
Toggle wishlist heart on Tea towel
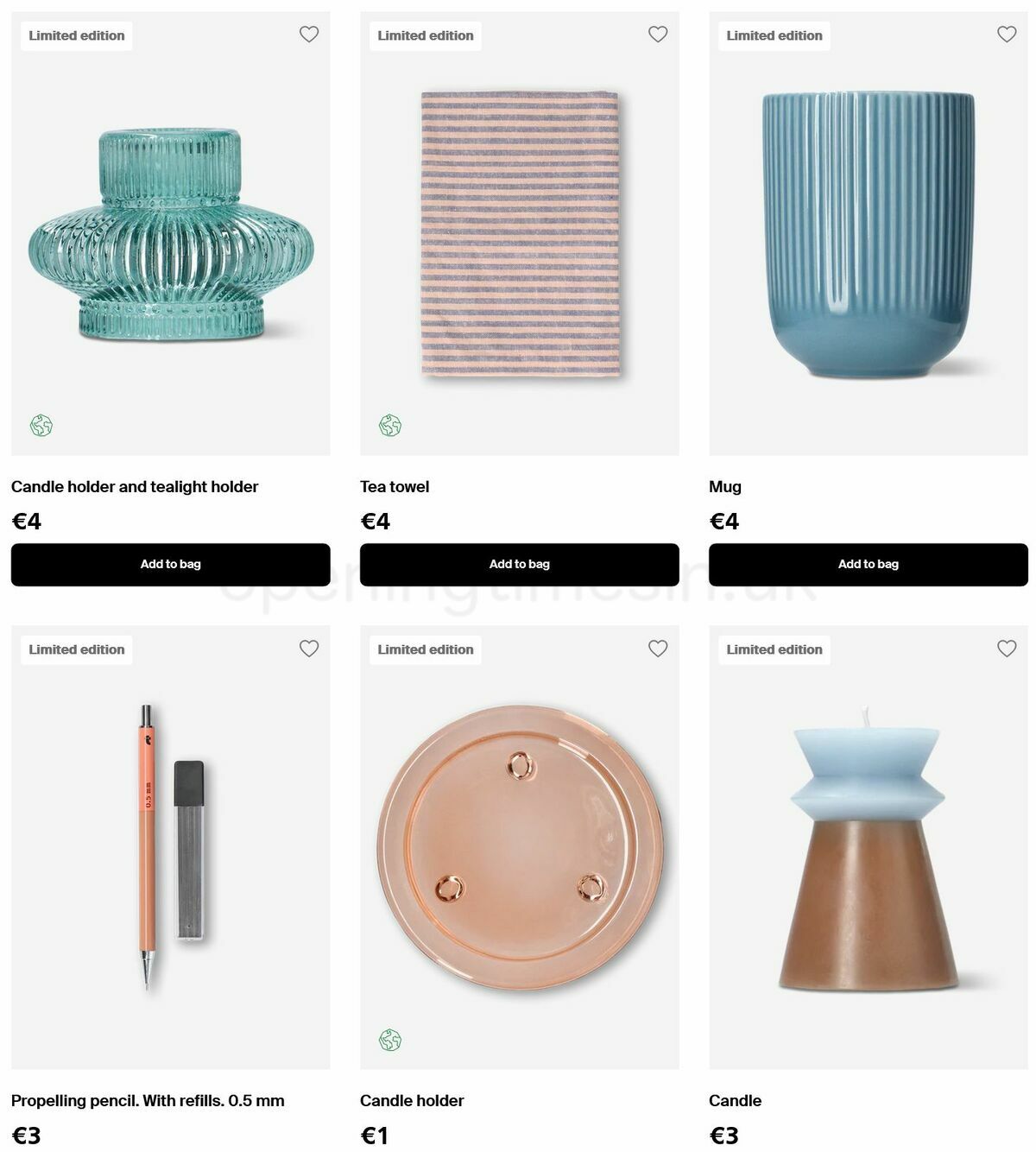(658, 35)
